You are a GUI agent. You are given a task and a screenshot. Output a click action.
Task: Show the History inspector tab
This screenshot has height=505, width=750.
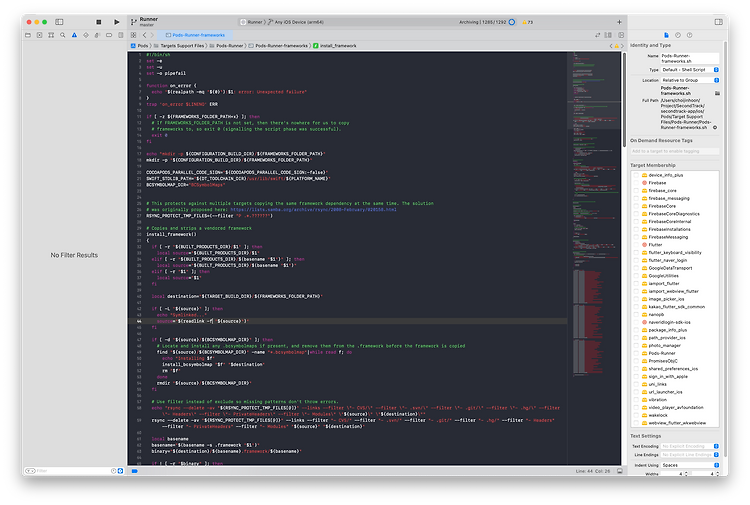[x=678, y=35]
